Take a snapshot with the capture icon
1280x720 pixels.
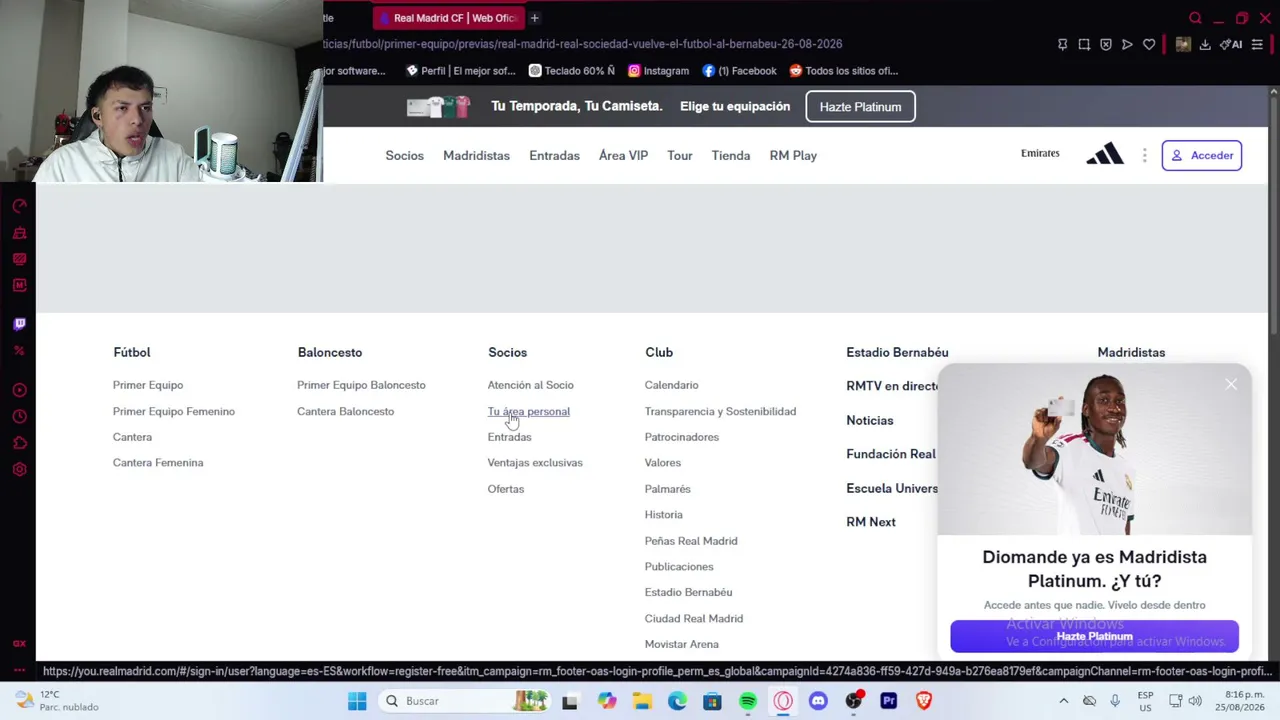1084,44
